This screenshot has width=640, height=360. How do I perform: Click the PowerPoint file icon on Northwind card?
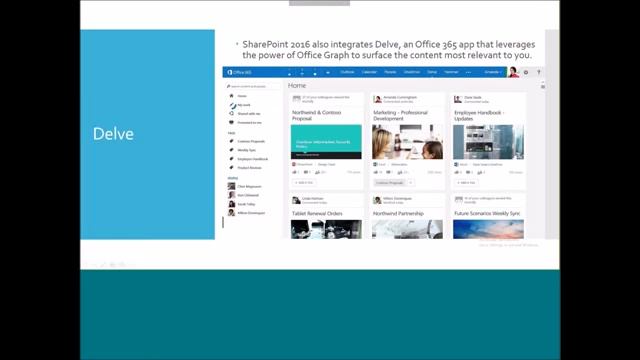click(294, 164)
